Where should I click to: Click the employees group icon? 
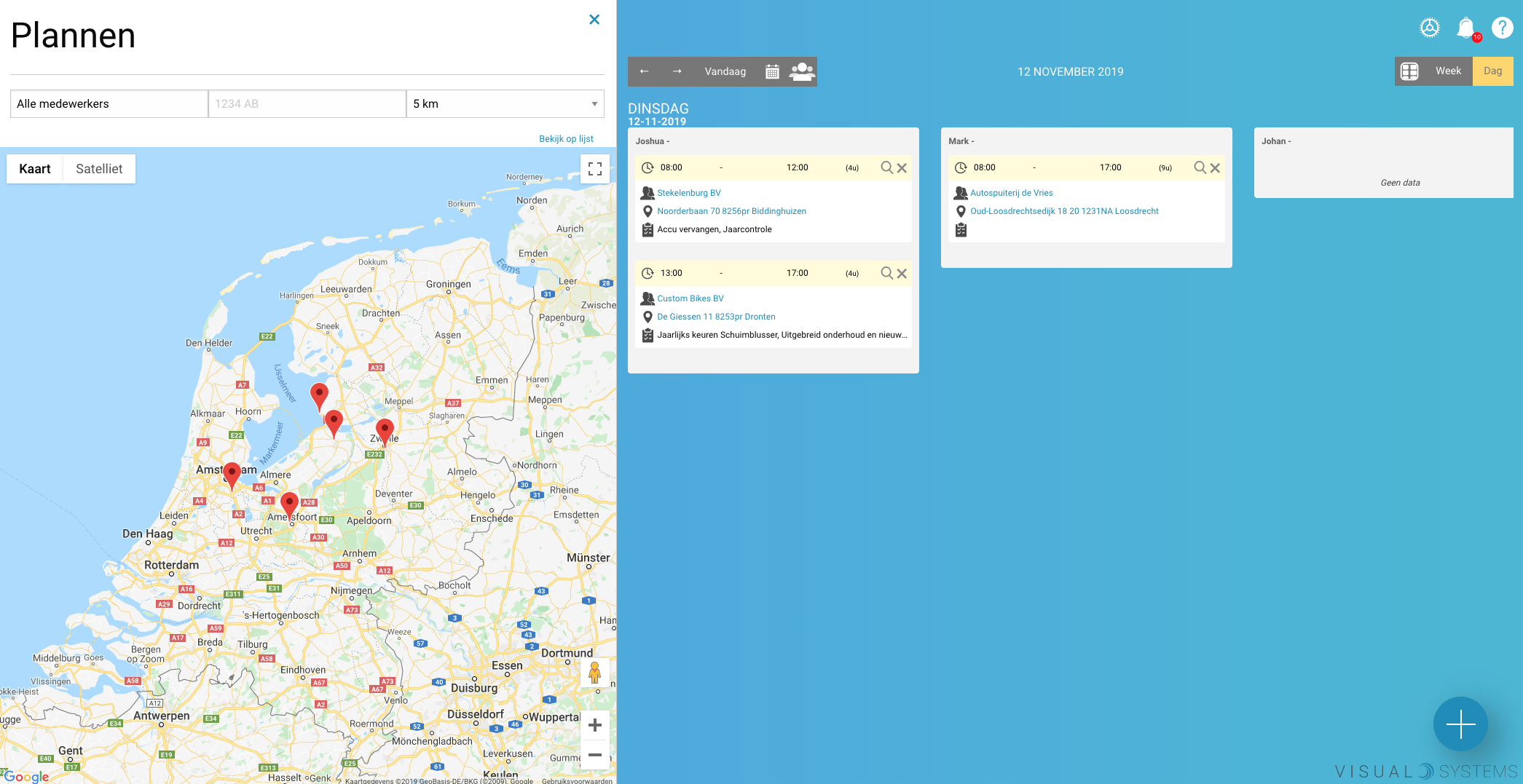pos(802,71)
